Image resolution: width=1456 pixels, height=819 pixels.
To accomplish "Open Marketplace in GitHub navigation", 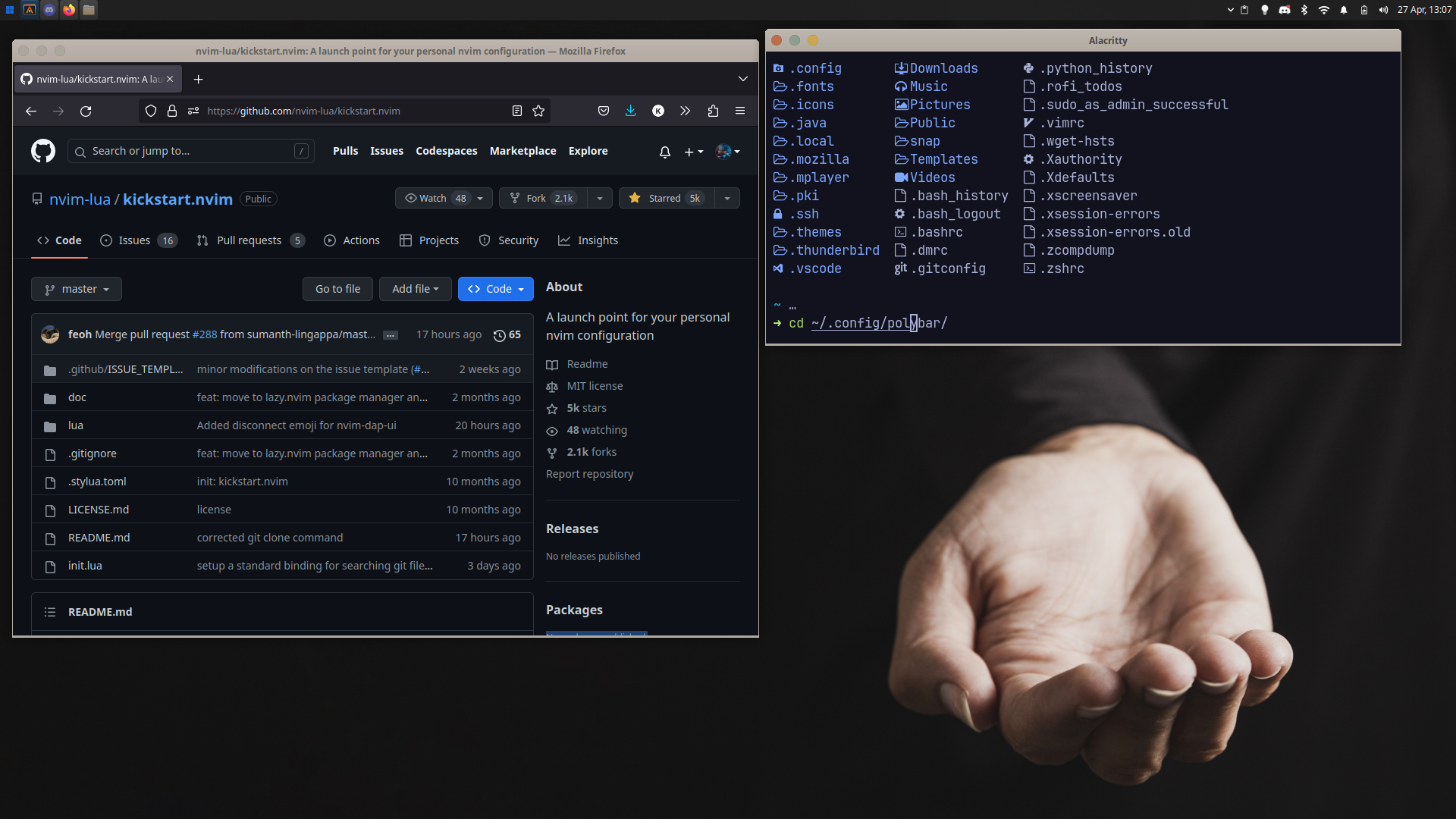I will [x=523, y=151].
